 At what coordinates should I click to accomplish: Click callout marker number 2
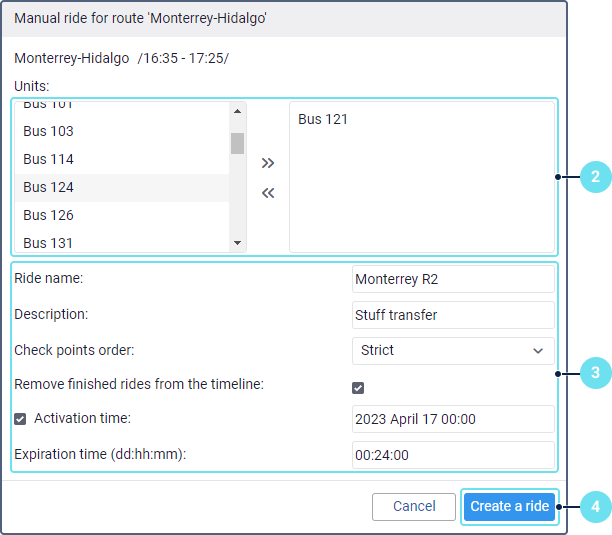click(x=595, y=177)
